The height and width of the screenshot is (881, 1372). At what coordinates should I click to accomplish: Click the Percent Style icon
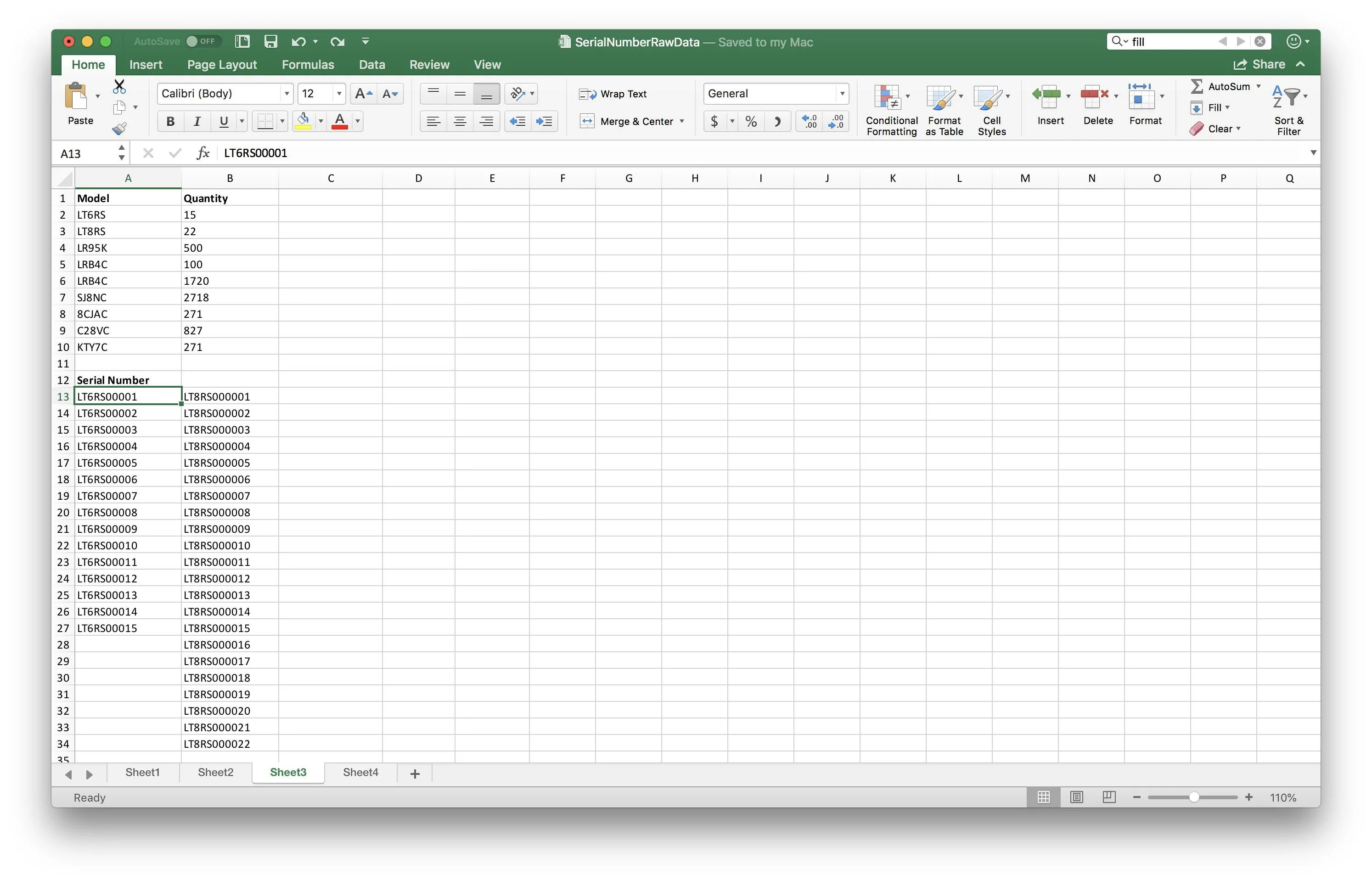coord(750,121)
